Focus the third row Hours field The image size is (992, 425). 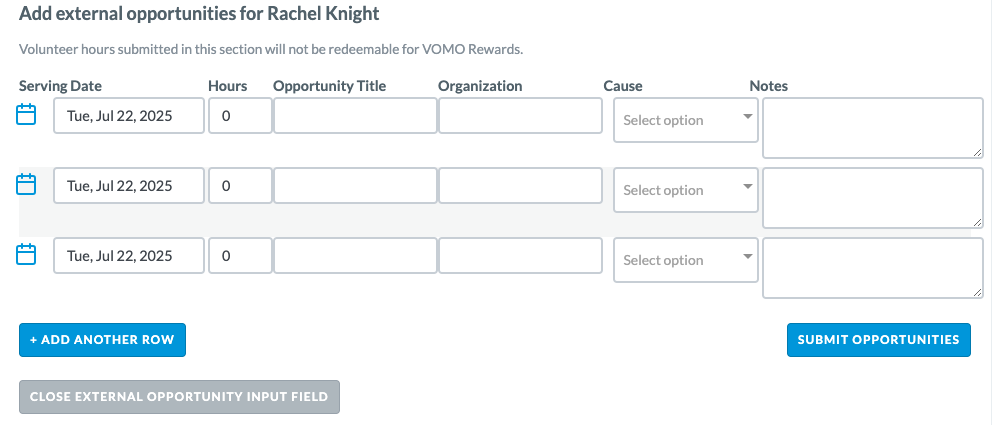(240, 256)
